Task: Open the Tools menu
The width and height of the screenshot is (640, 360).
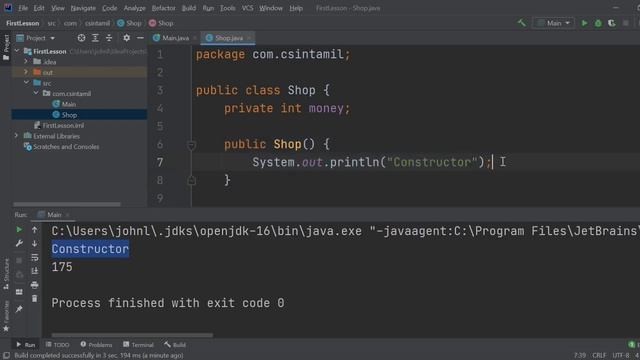Action: [227, 8]
